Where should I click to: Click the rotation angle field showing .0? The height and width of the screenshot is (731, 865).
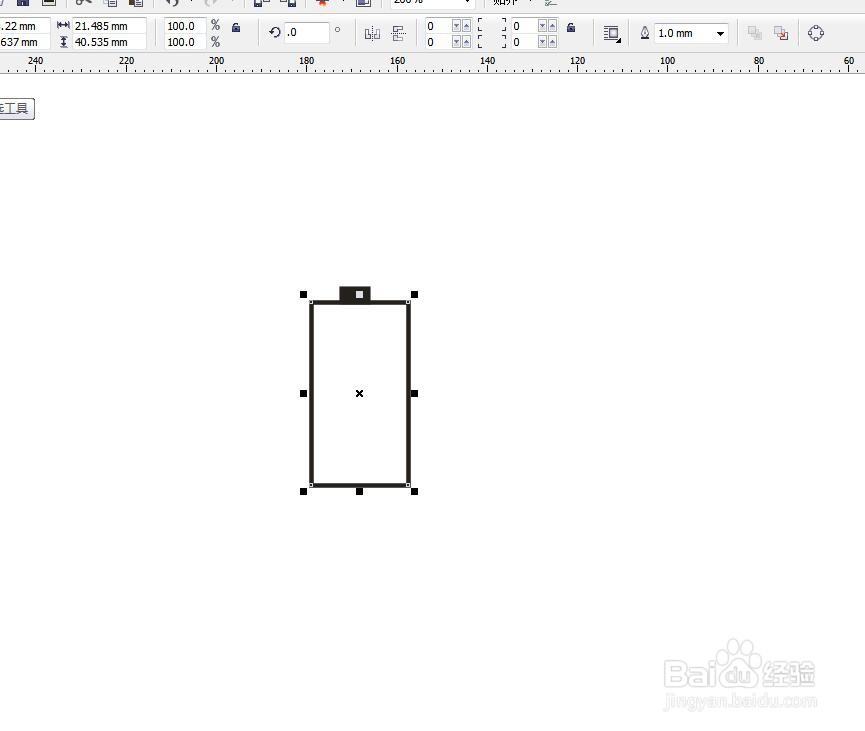point(307,33)
